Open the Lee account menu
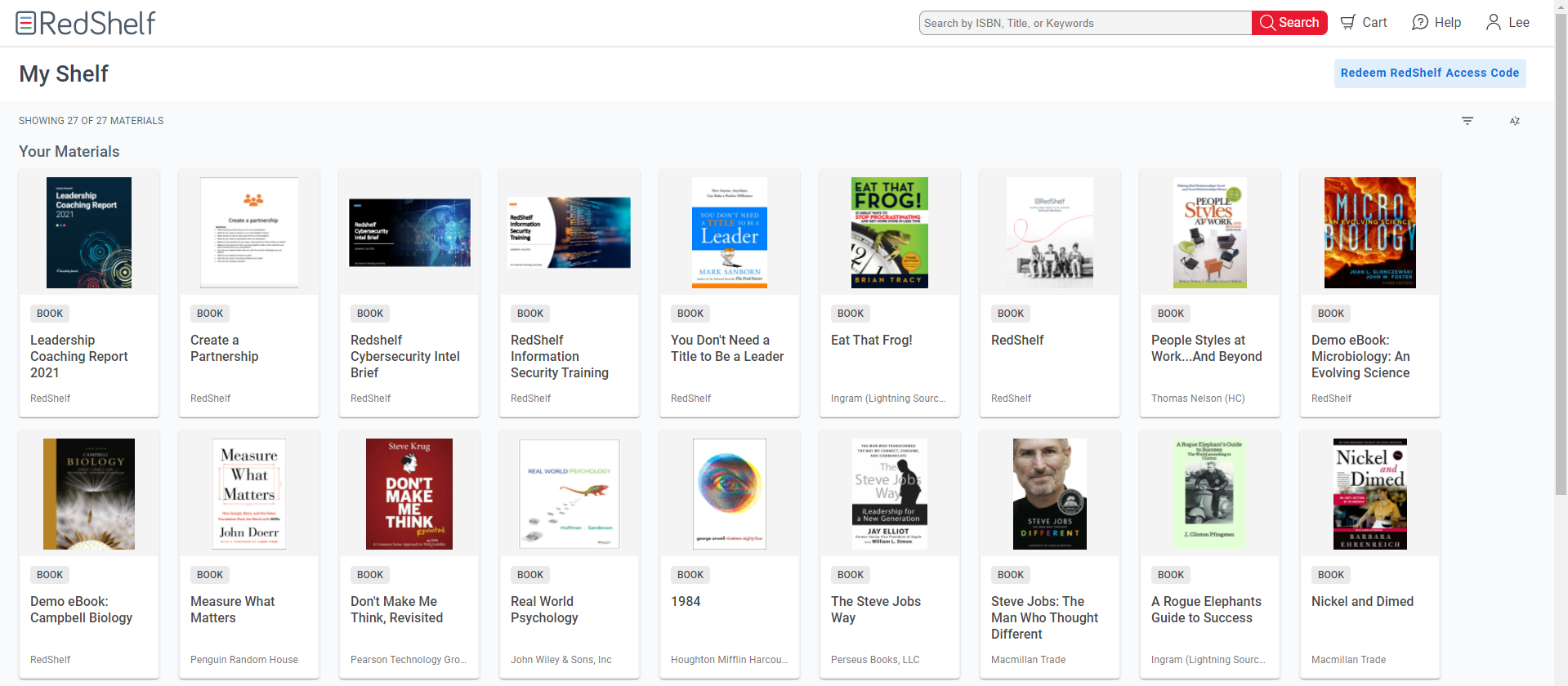 [x=1508, y=23]
